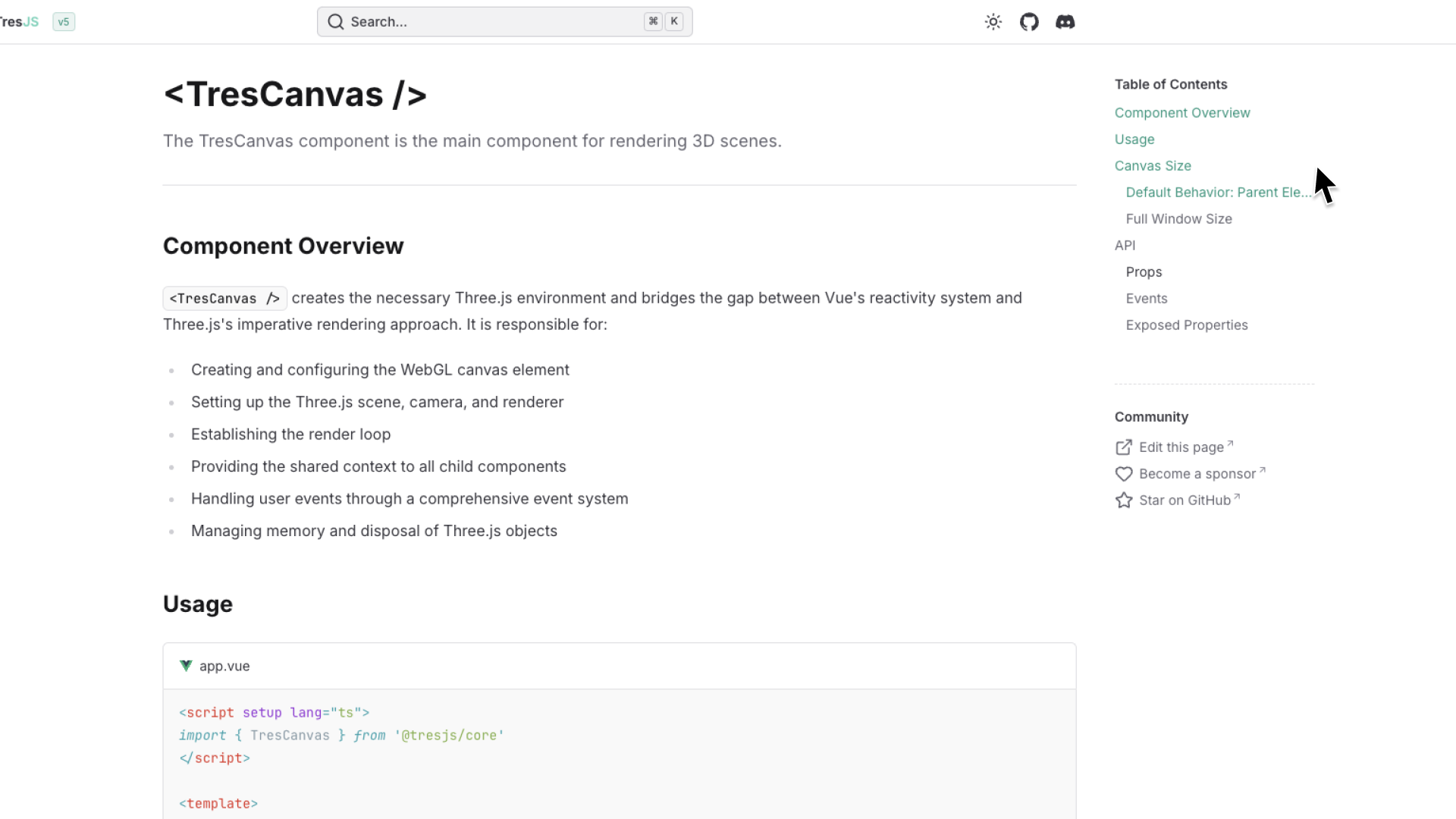The width and height of the screenshot is (1456, 819).
Task: Go to API section link
Action: click(1125, 246)
